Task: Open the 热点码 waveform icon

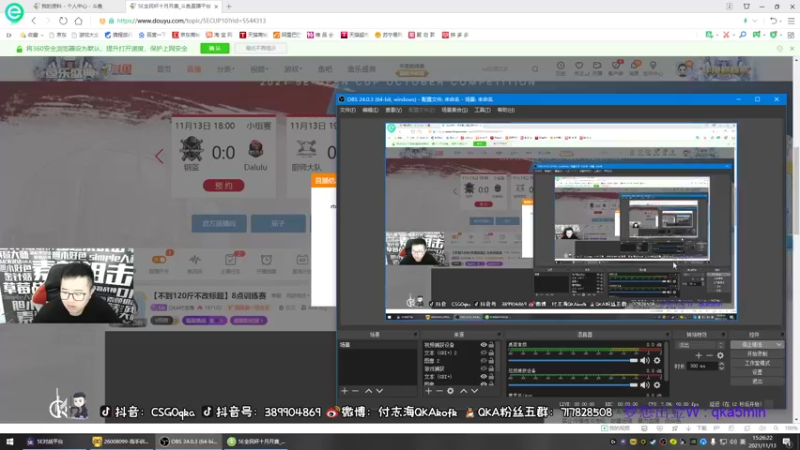Action: tap(194, 260)
